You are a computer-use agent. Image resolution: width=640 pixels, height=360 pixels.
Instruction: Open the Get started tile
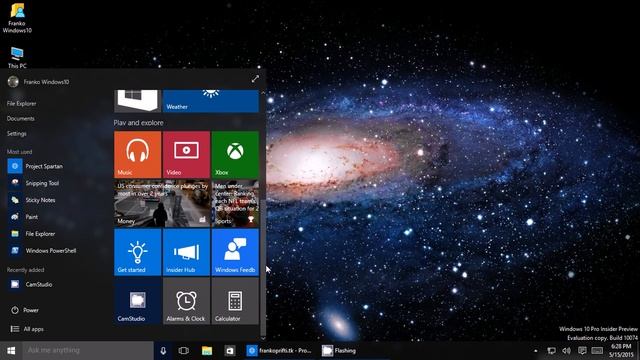click(138, 252)
